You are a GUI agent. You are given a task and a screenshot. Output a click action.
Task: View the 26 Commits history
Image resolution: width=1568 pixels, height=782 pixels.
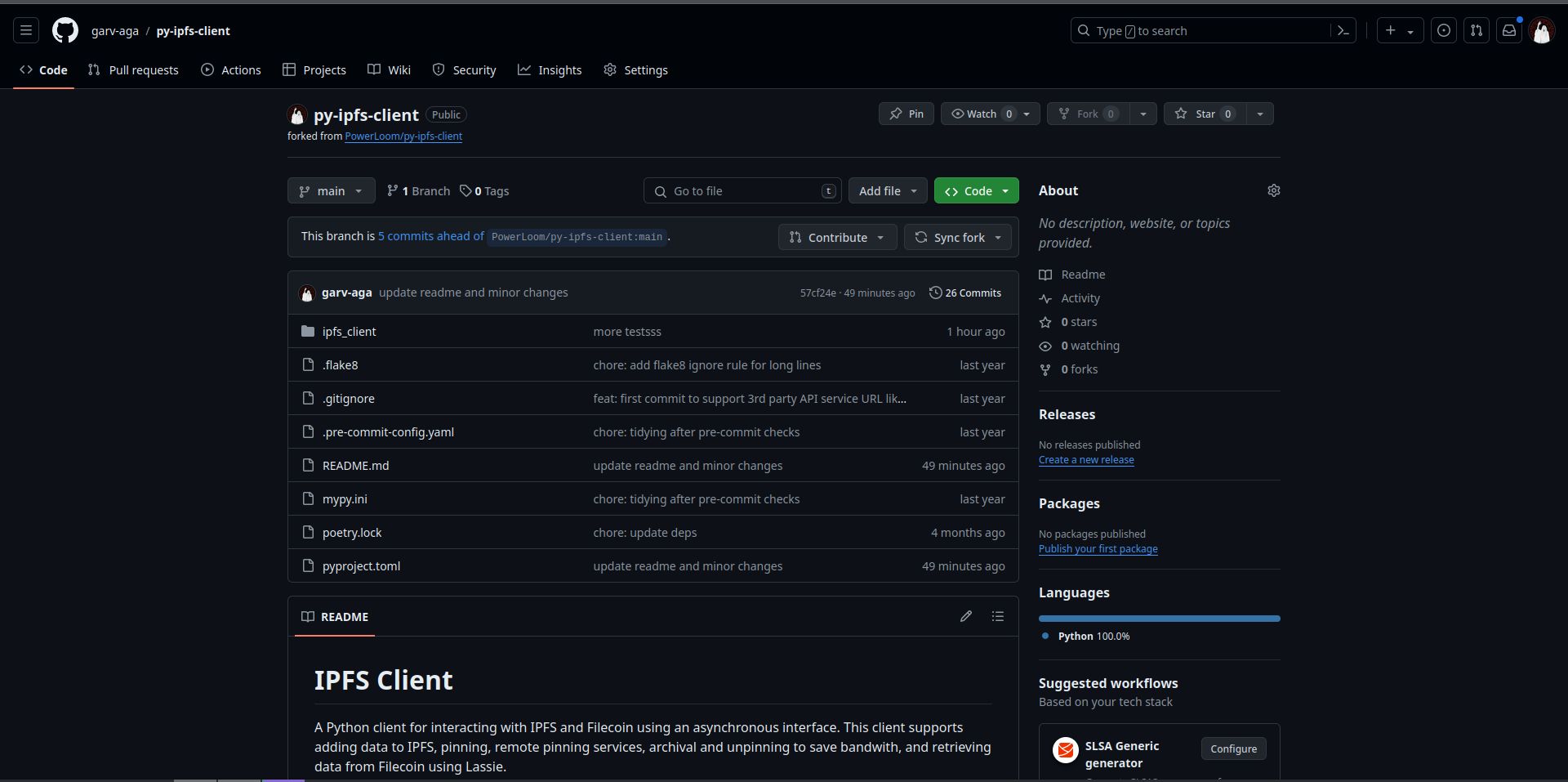pos(965,293)
